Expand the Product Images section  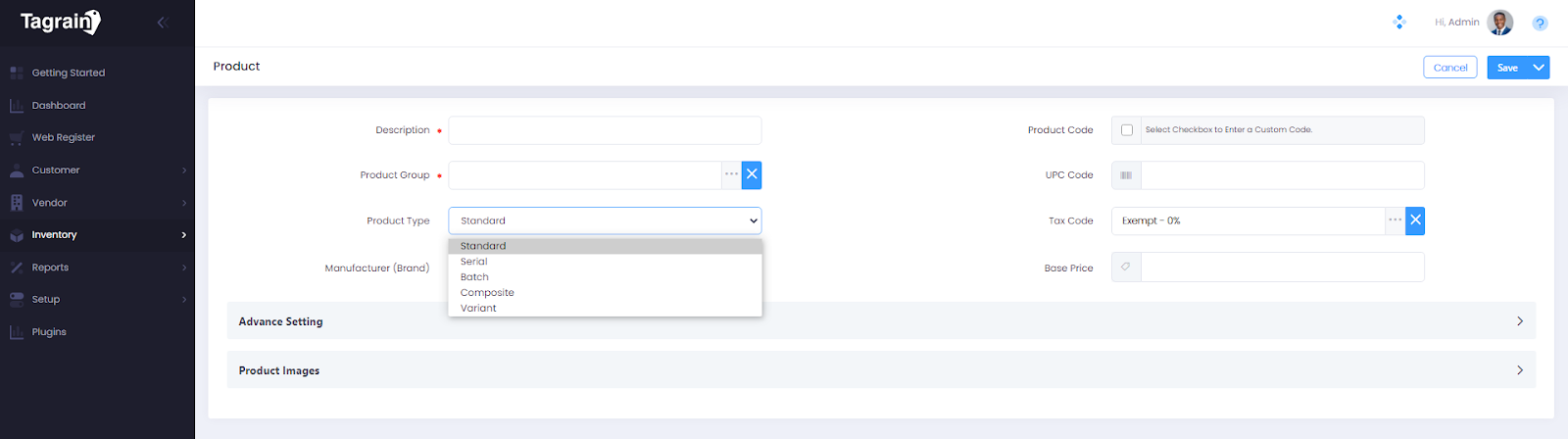(1520, 370)
